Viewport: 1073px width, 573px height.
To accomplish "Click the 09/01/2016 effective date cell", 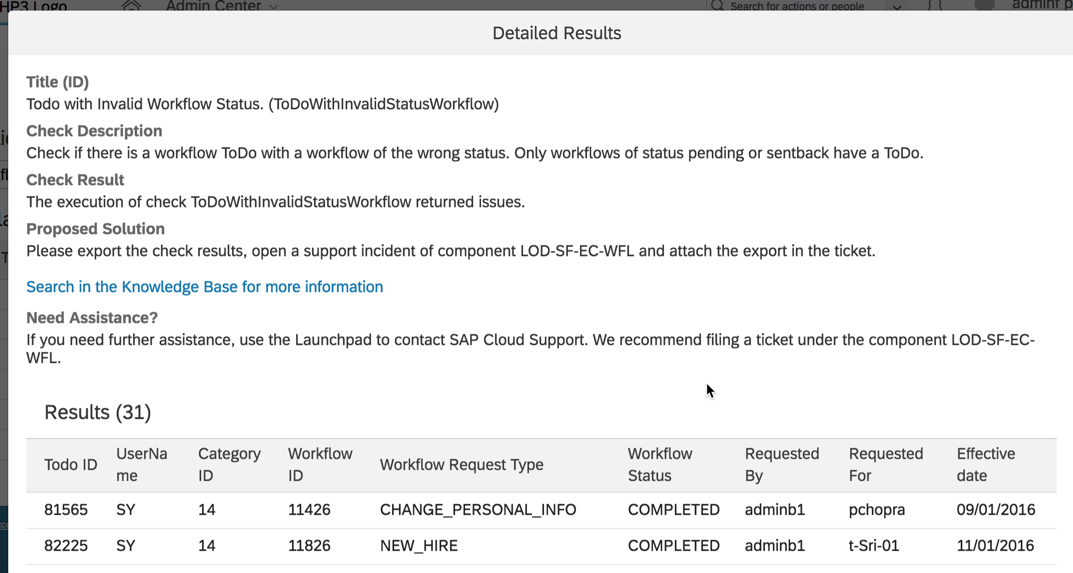I will click(x=996, y=510).
